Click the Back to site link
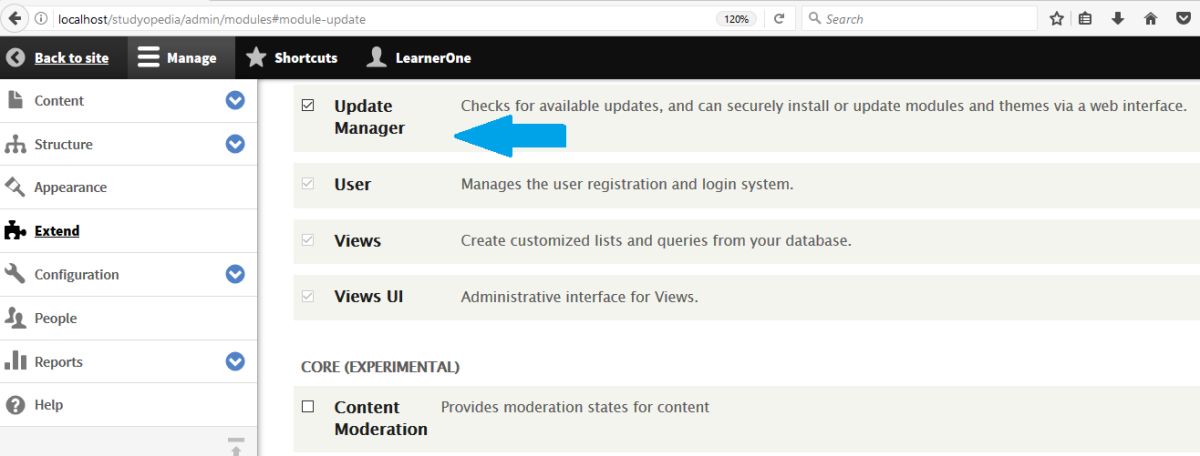 pyautogui.click(x=71, y=58)
